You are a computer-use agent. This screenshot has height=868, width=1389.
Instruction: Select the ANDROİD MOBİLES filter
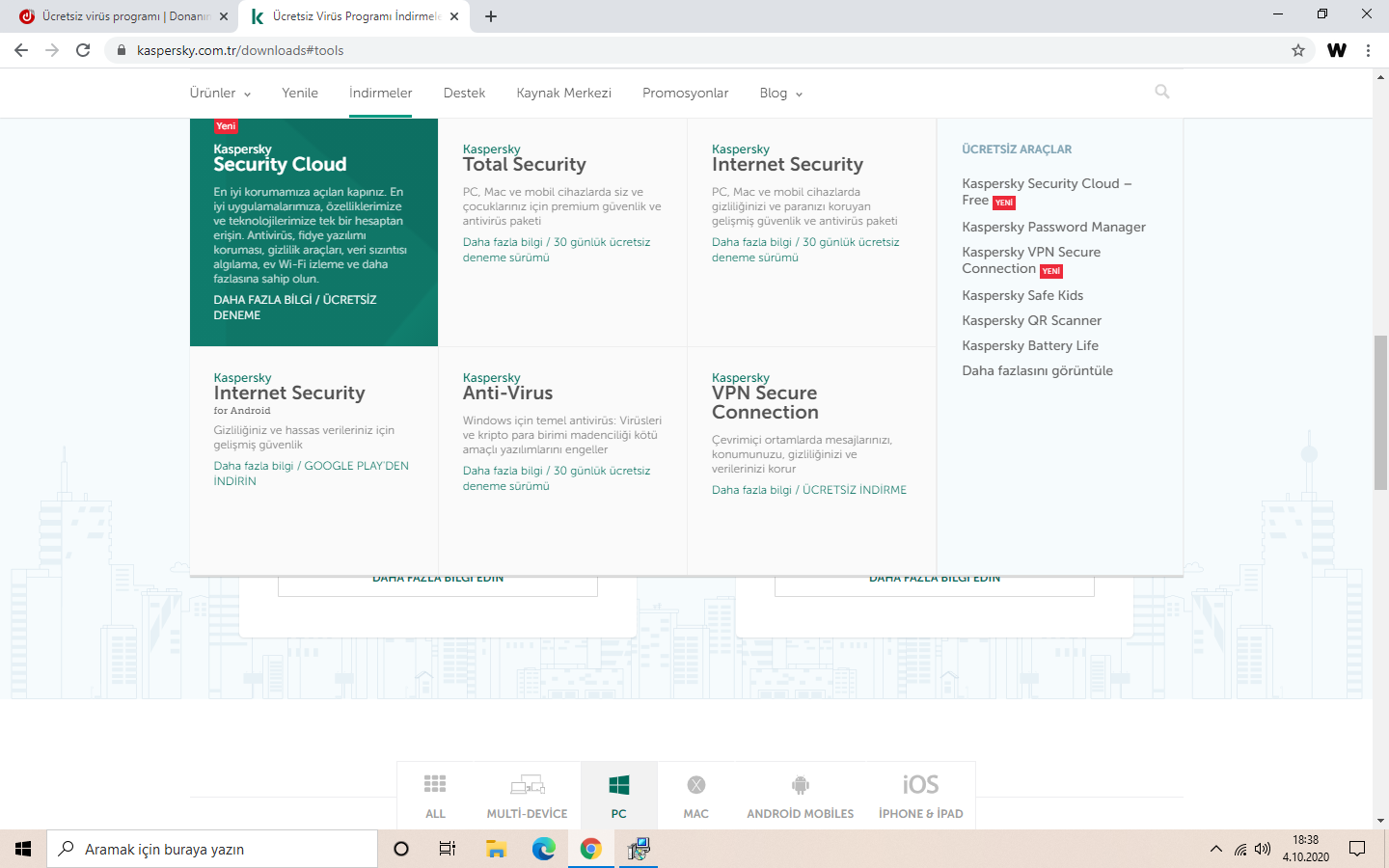pos(801,796)
